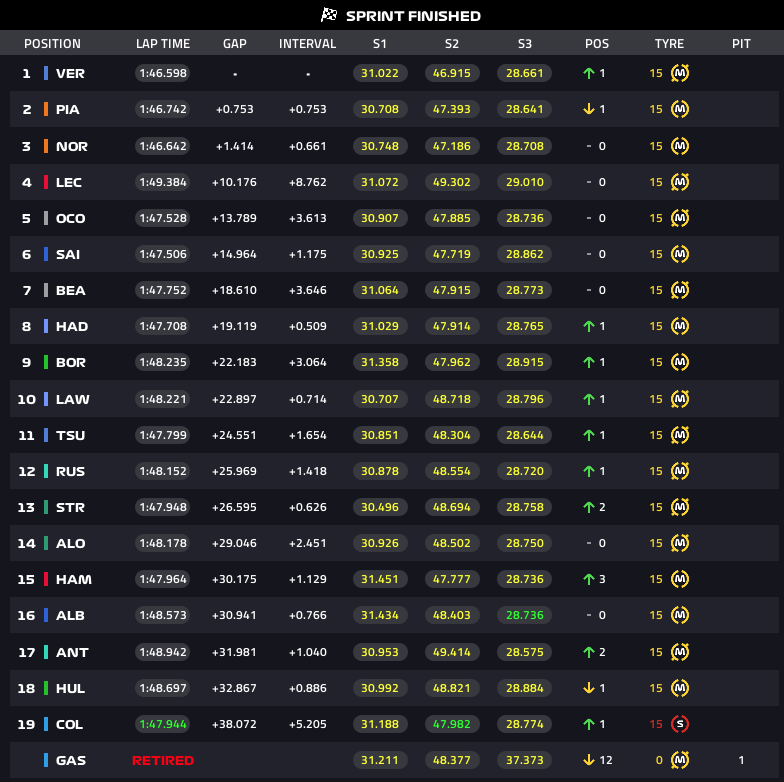Click HAD's medium tyre icon

[x=680, y=326]
